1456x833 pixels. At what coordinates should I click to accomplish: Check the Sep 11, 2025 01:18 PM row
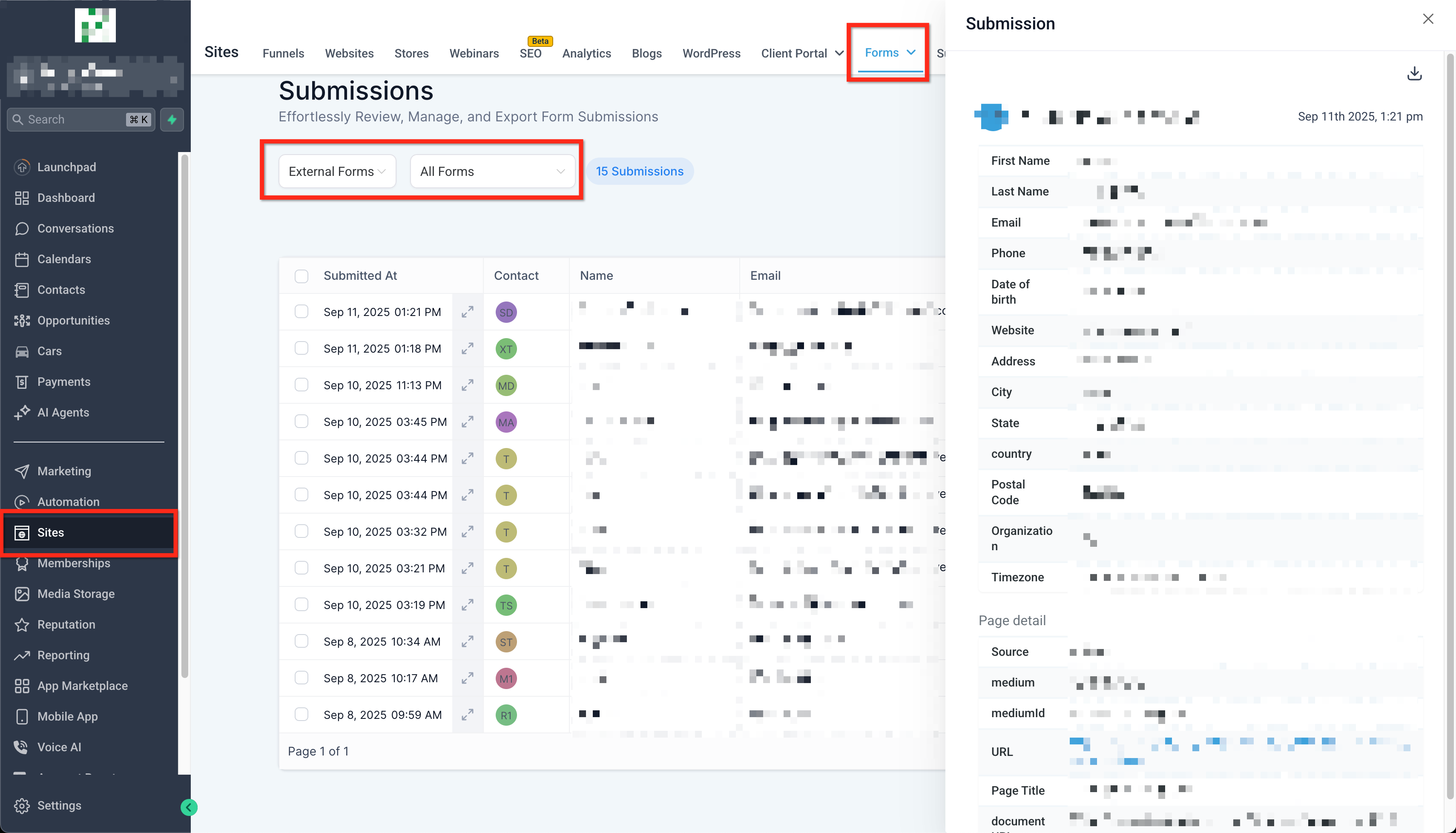click(x=302, y=348)
